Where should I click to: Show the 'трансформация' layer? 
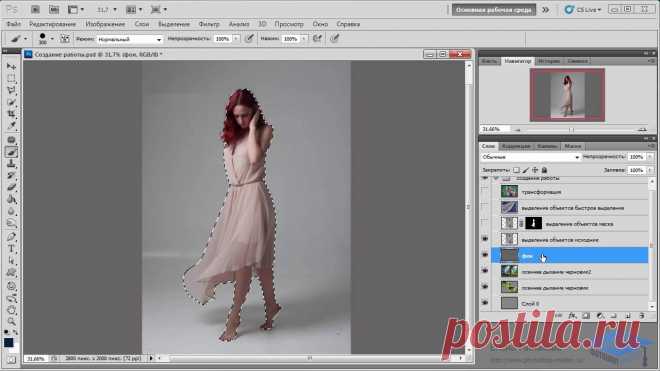point(485,192)
